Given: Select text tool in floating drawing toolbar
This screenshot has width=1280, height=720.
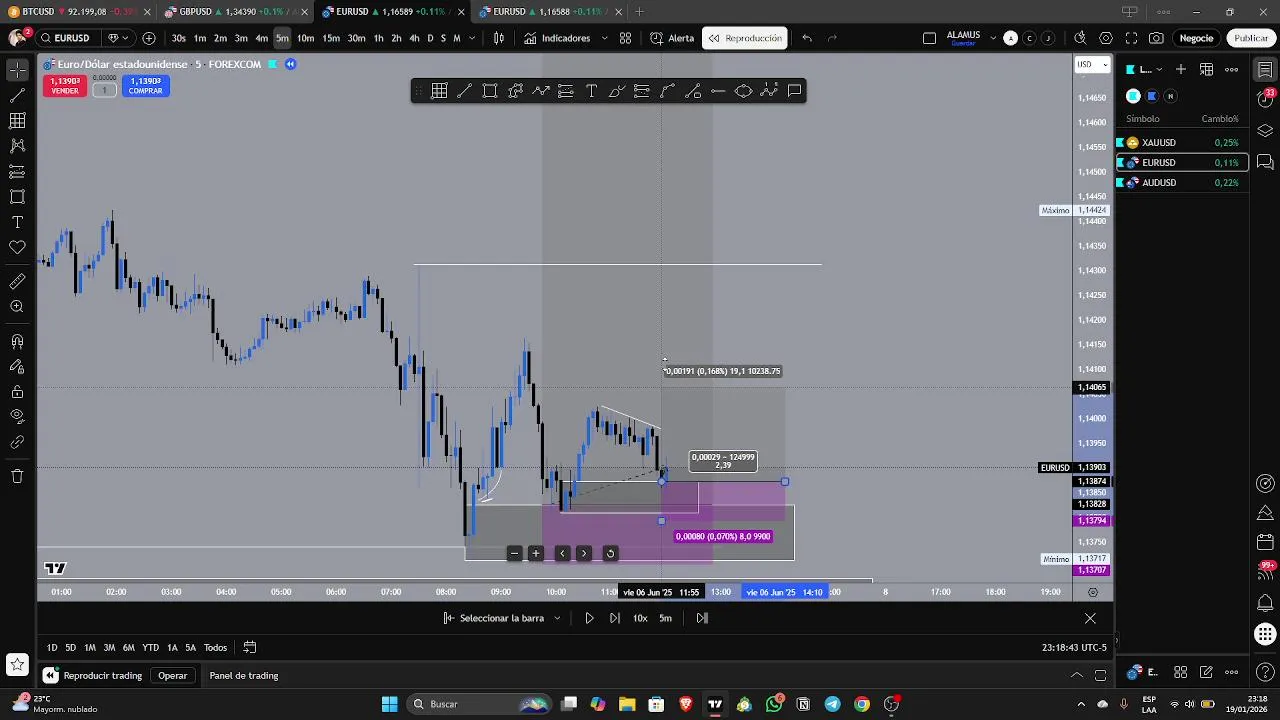Looking at the screenshot, I should tap(591, 91).
